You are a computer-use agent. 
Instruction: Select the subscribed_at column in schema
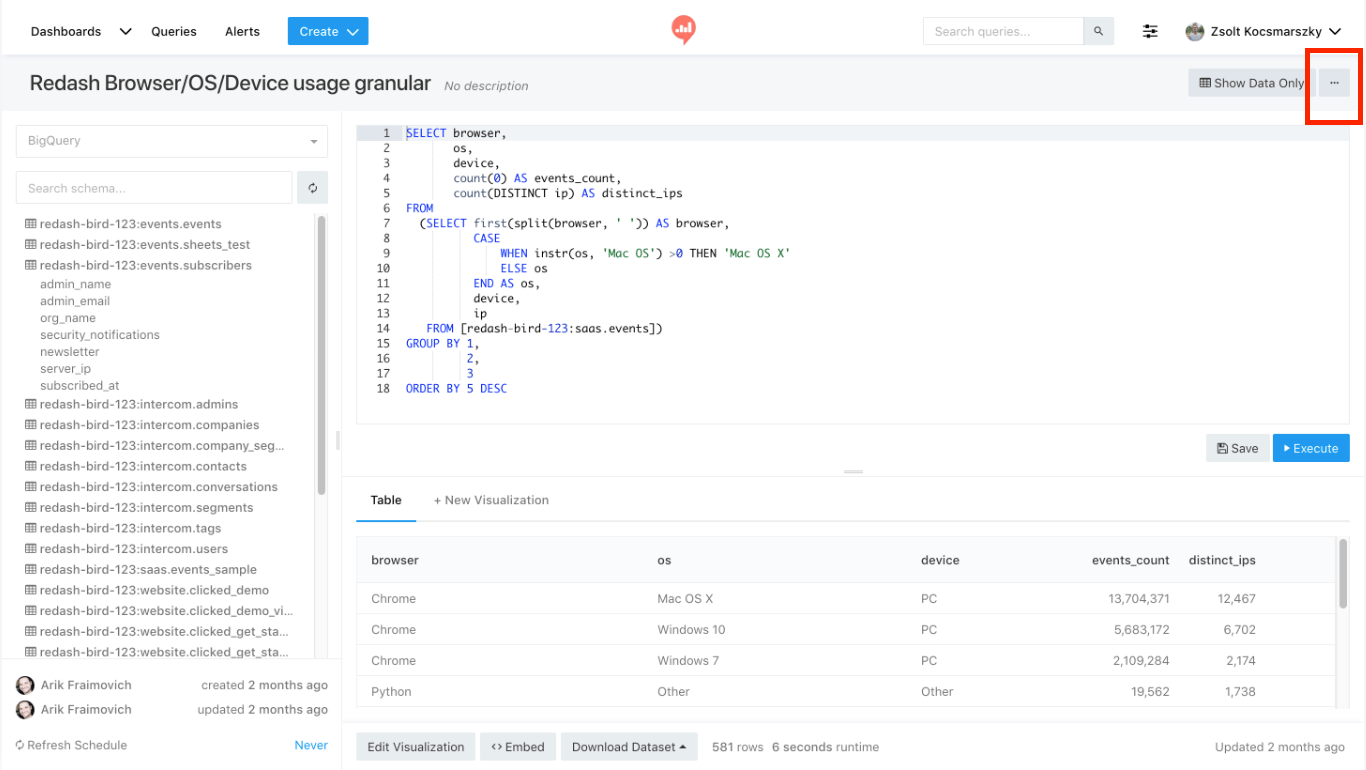point(80,386)
